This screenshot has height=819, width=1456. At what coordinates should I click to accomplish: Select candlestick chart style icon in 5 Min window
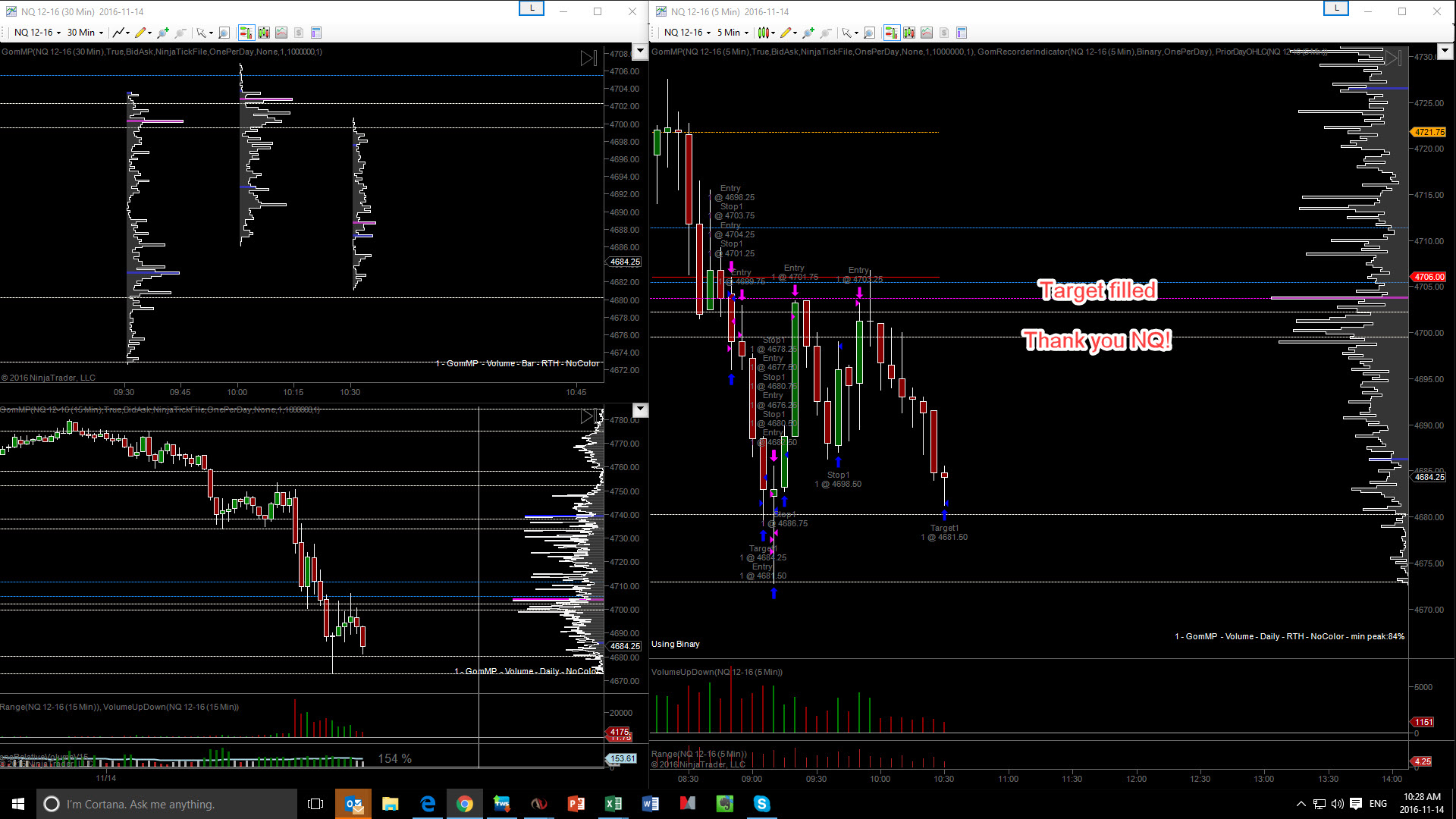click(x=764, y=33)
